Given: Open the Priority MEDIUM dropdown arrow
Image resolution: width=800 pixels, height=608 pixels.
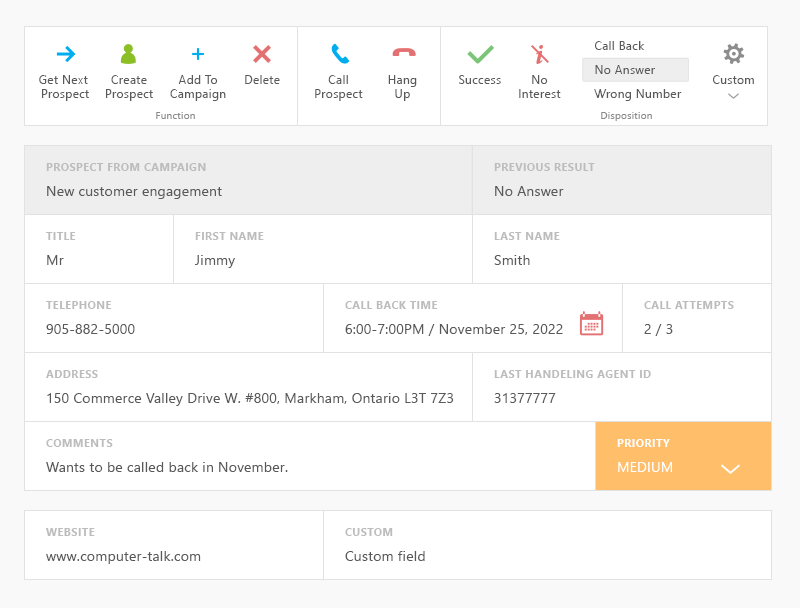Looking at the screenshot, I should click(730, 469).
